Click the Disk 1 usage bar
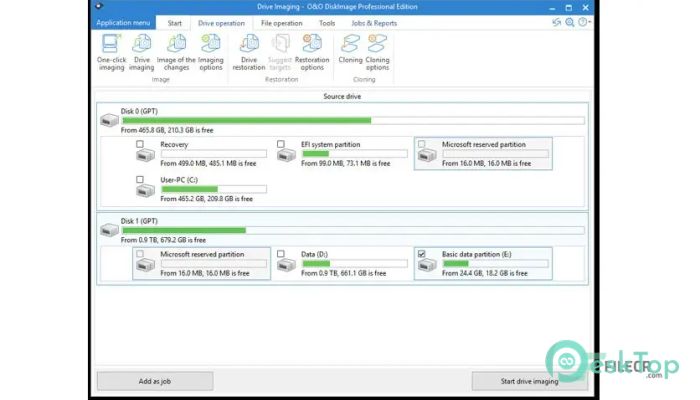 tap(353, 230)
